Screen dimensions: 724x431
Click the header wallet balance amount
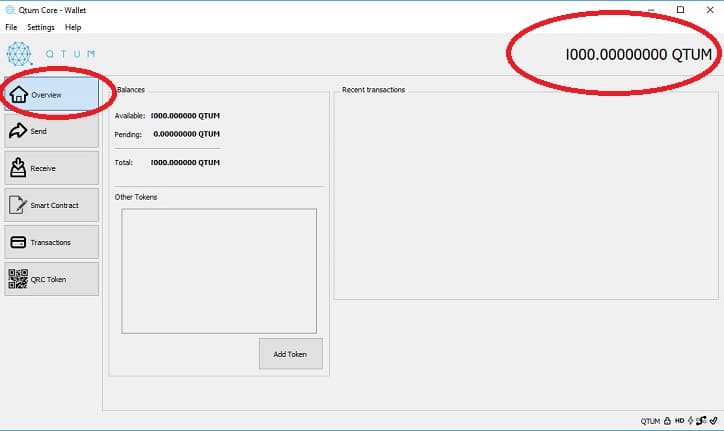tap(639, 55)
